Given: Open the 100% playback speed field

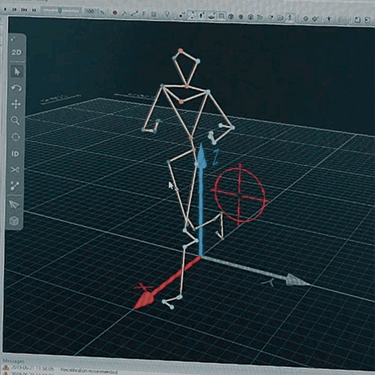Looking at the screenshot, I should 91,11.
